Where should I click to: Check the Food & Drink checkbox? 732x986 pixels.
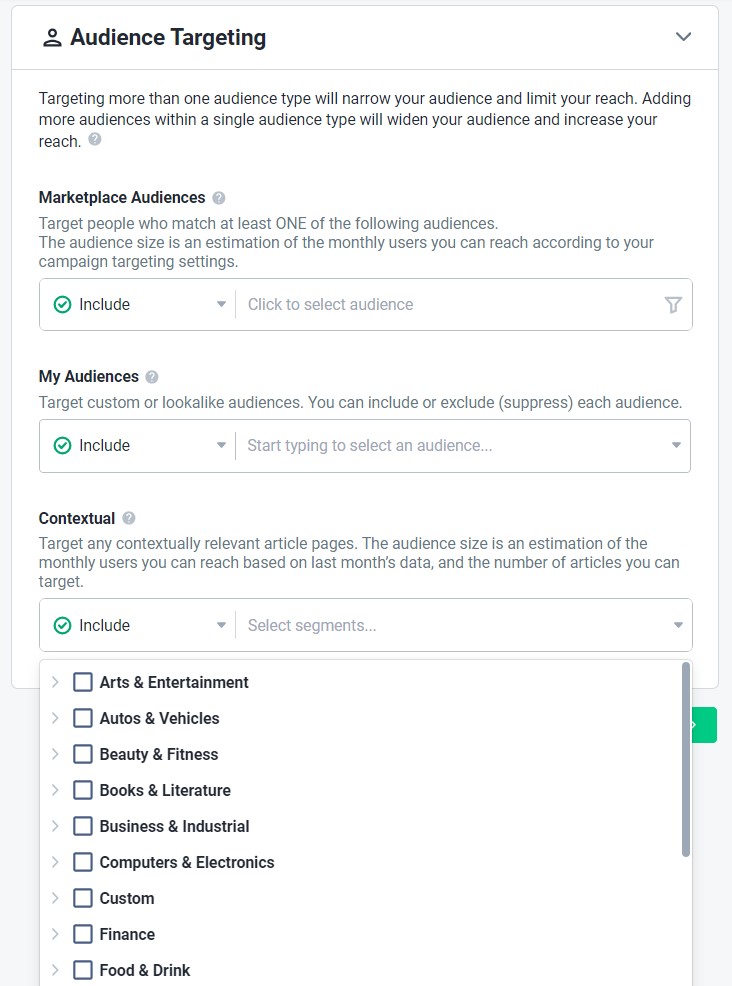pos(83,969)
